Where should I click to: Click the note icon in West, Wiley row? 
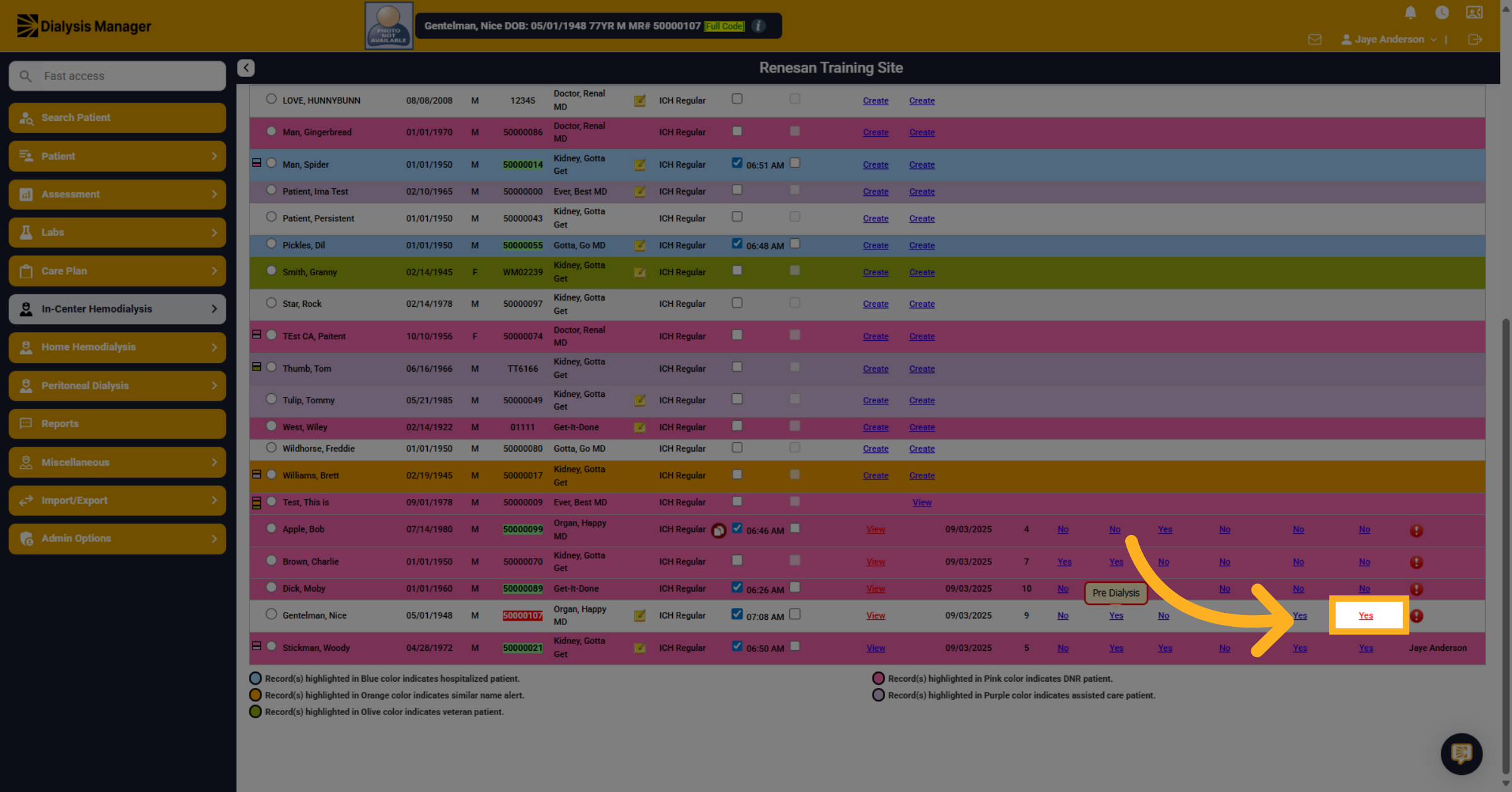coord(639,428)
